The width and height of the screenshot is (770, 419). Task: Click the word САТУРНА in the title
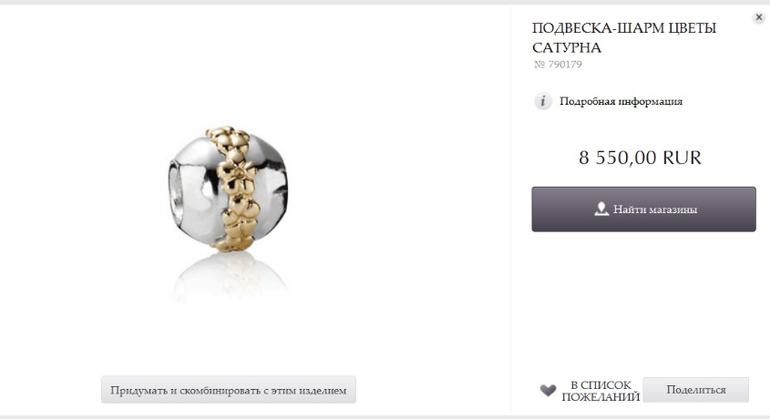point(567,48)
